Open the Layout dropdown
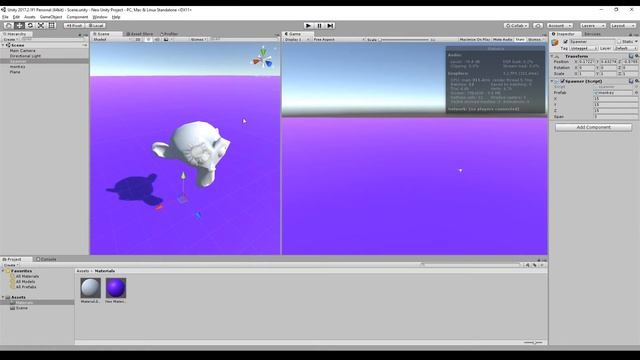Image resolution: width=640 pixels, height=360 pixels. tap(623, 25)
